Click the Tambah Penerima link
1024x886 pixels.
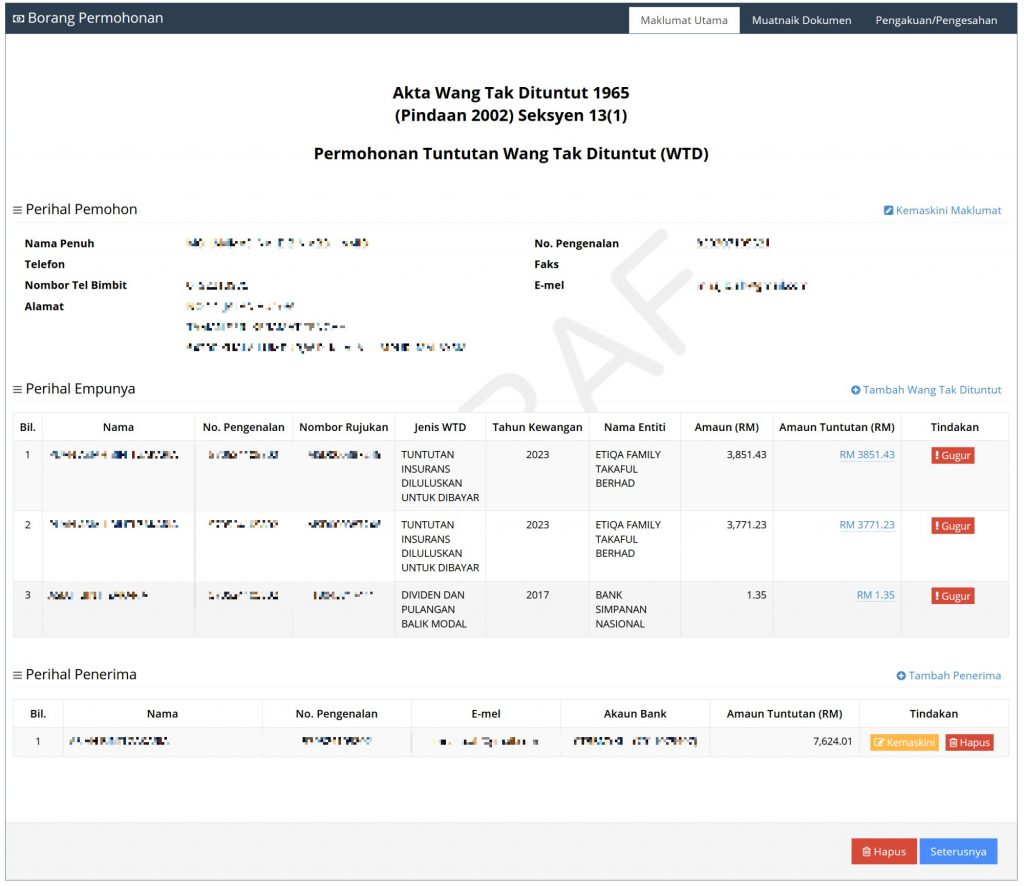[x=948, y=675]
